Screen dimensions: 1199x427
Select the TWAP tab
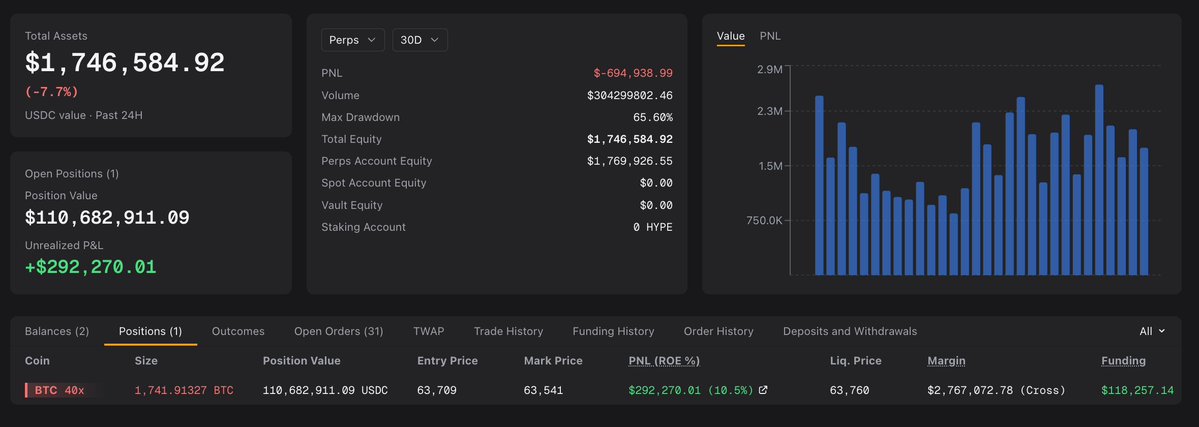(428, 331)
